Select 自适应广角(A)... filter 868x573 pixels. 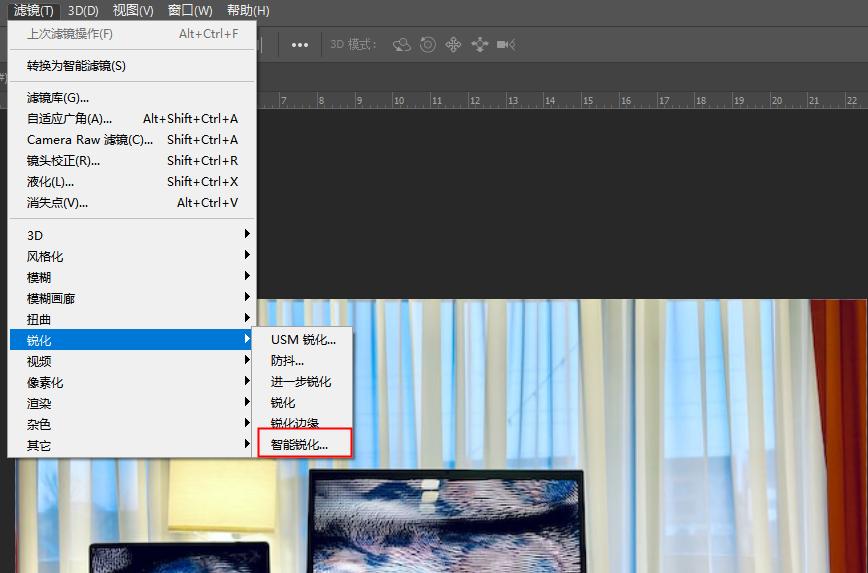click(x=132, y=118)
